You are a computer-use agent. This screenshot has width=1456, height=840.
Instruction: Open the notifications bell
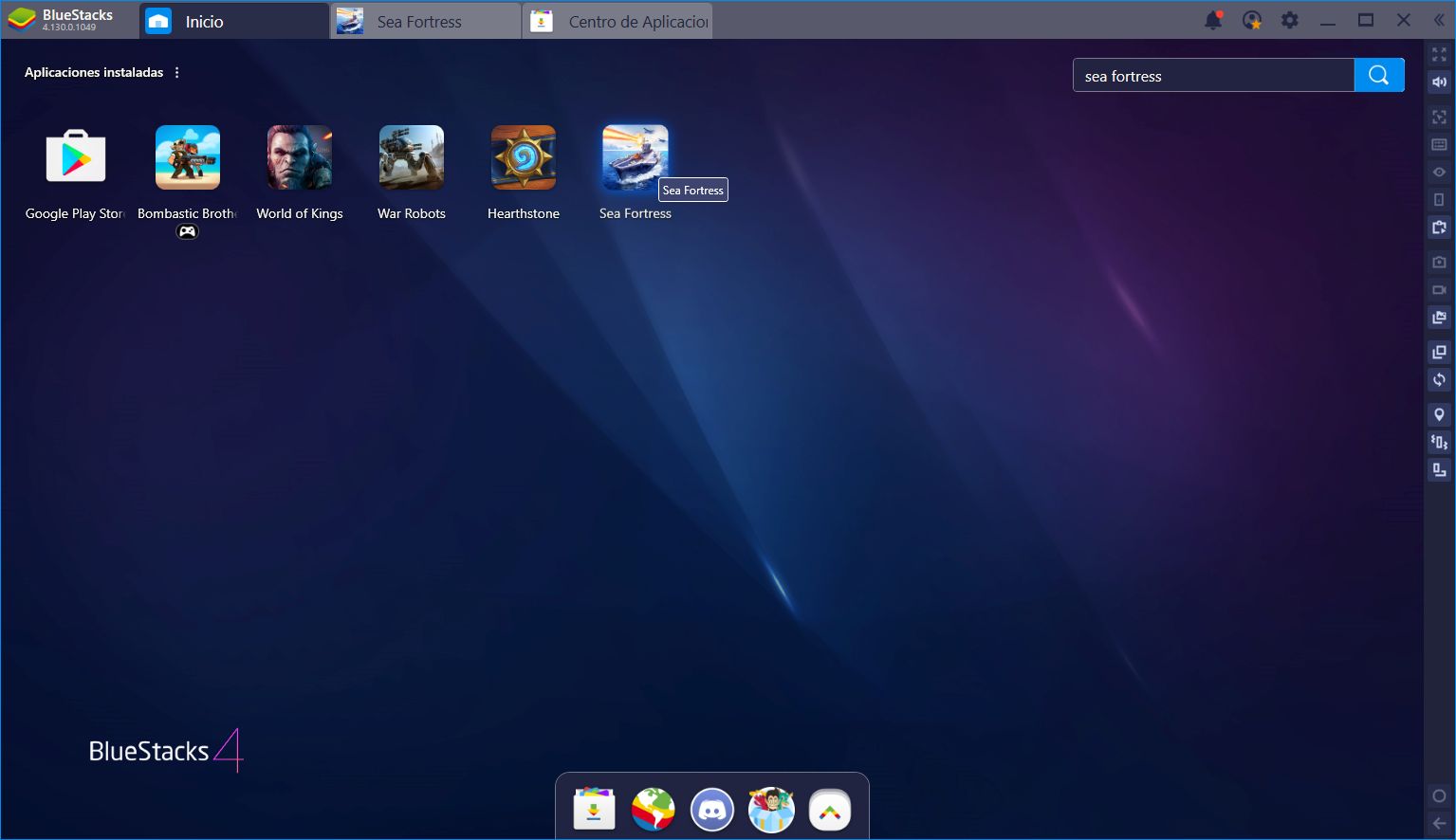[1213, 20]
